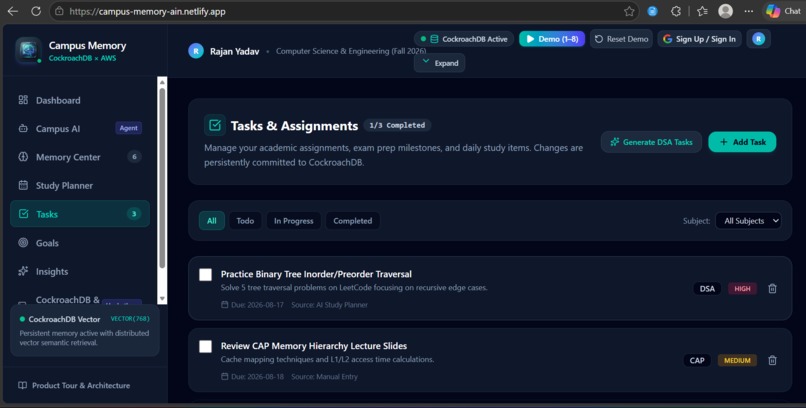This screenshot has height=408, width=806.
Task: Select the Tasks sidebar item
Action: (80, 214)
